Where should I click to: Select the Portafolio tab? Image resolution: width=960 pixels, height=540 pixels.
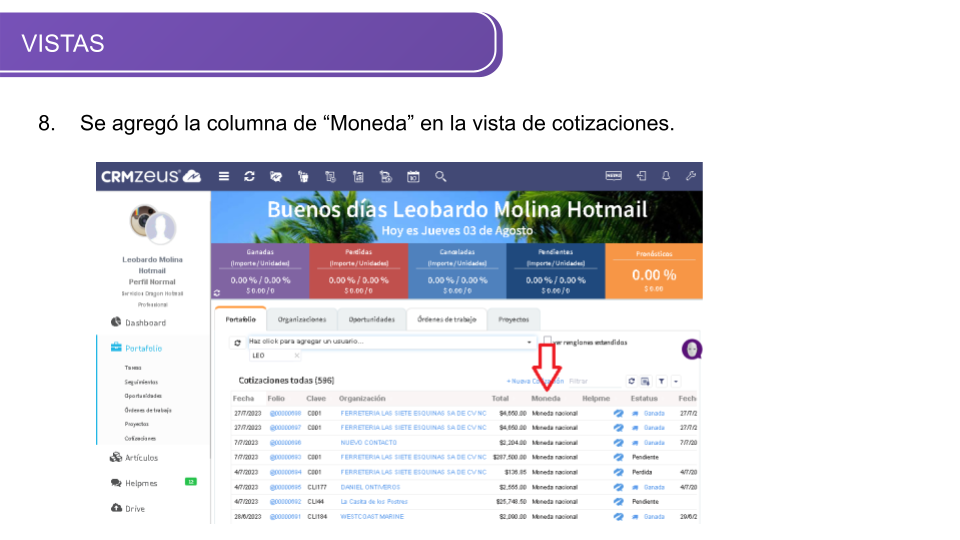pos(241,319)
